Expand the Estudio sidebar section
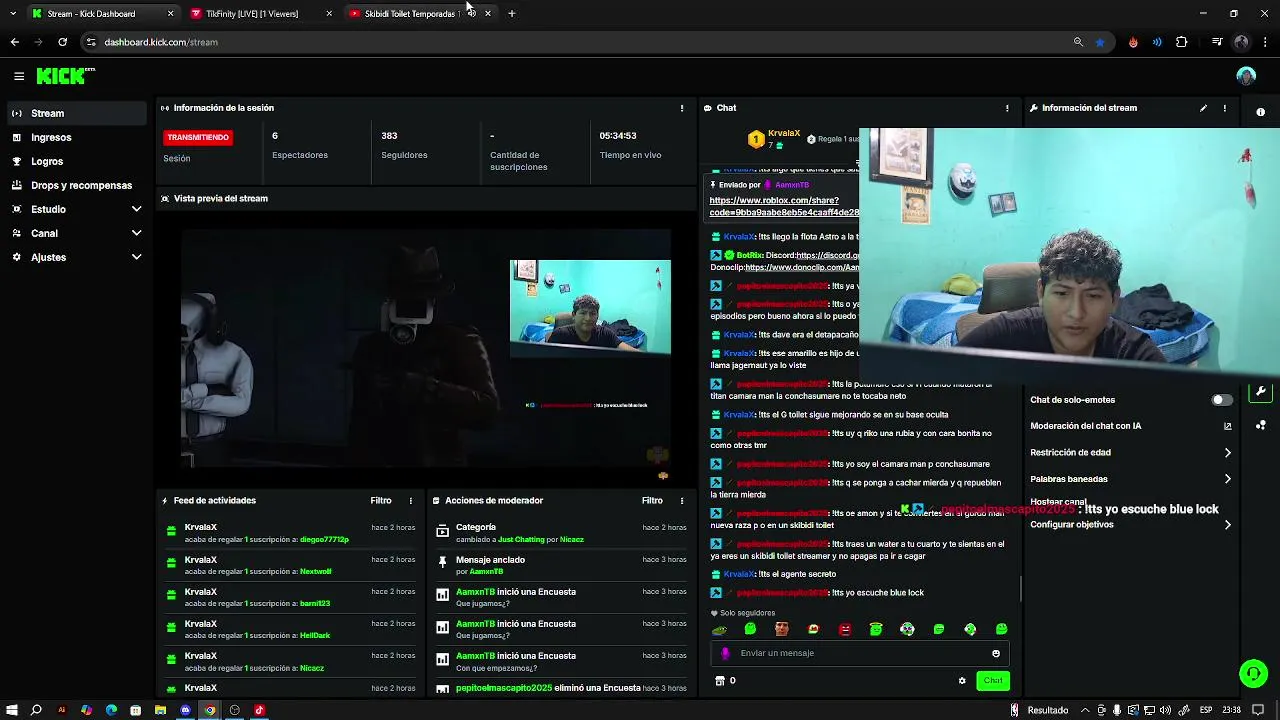The width and height of the screenshot is (1280, 720). point(76,209)
